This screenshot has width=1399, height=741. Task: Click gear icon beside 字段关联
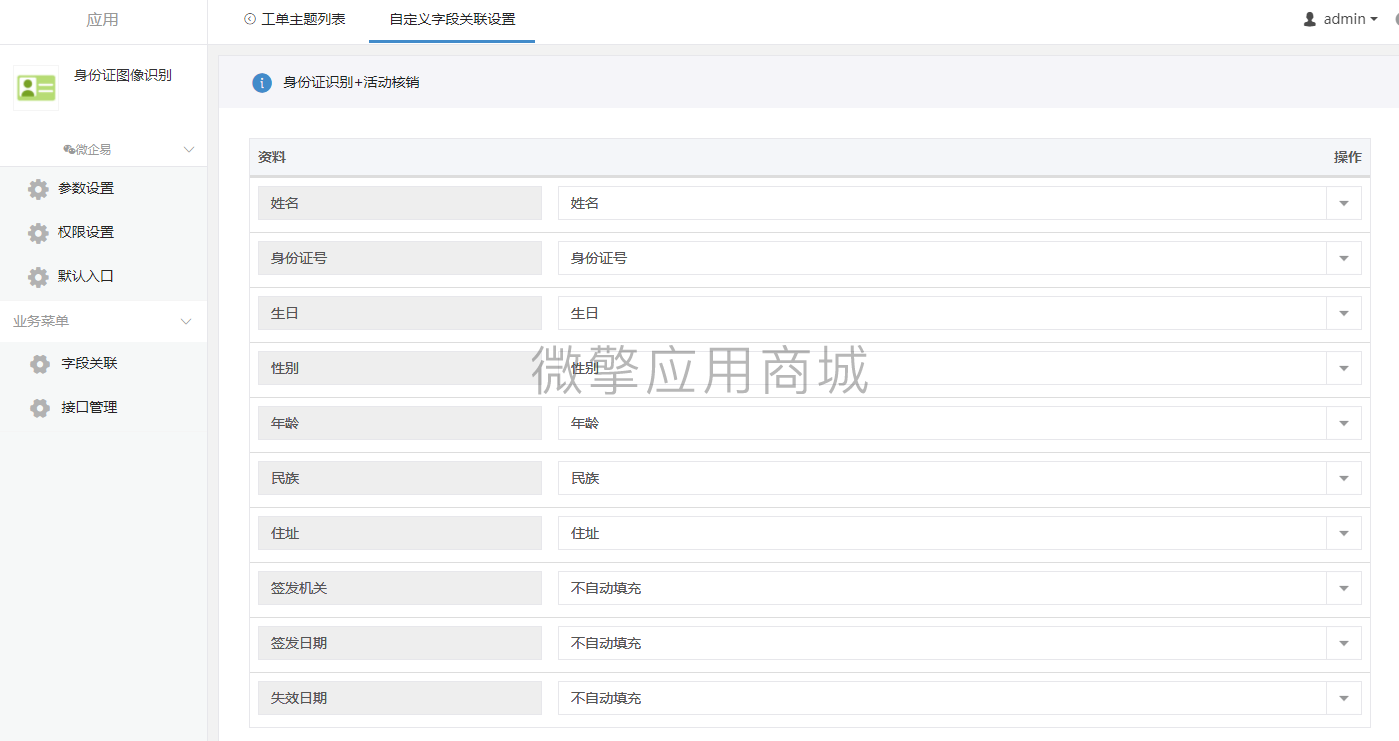tap(40, 364)
